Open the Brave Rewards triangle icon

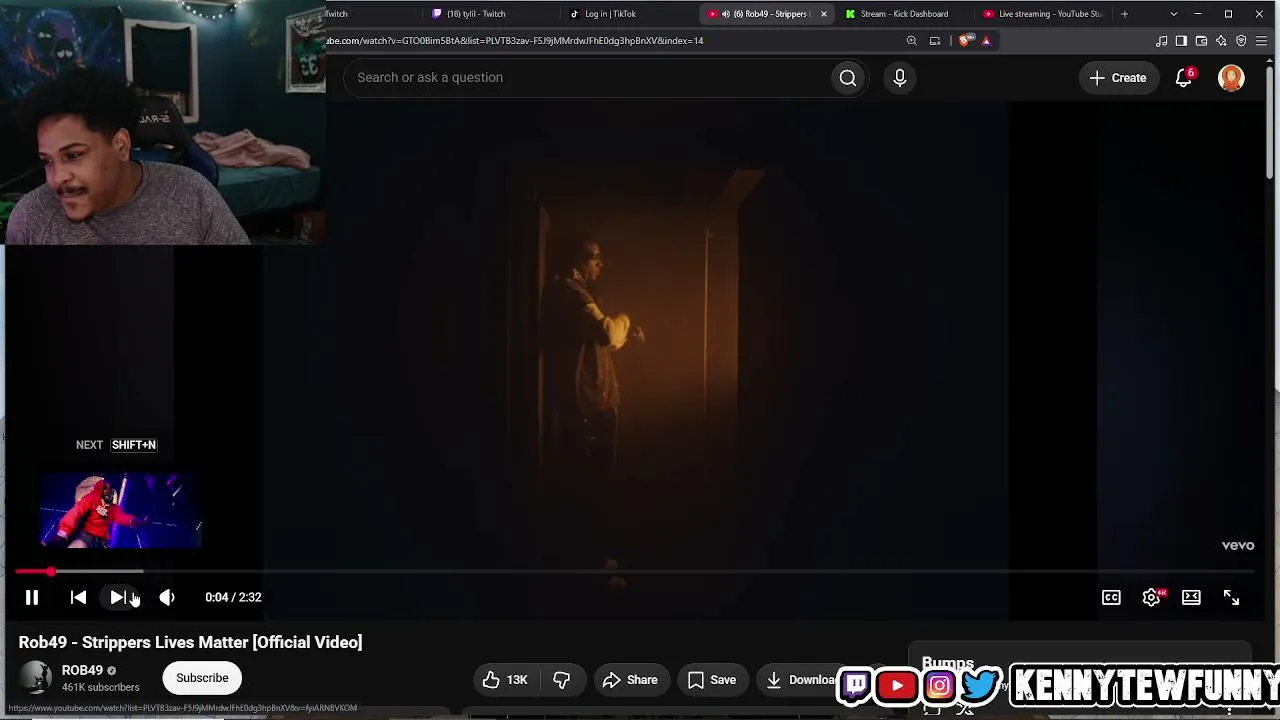tap(986, 41)
